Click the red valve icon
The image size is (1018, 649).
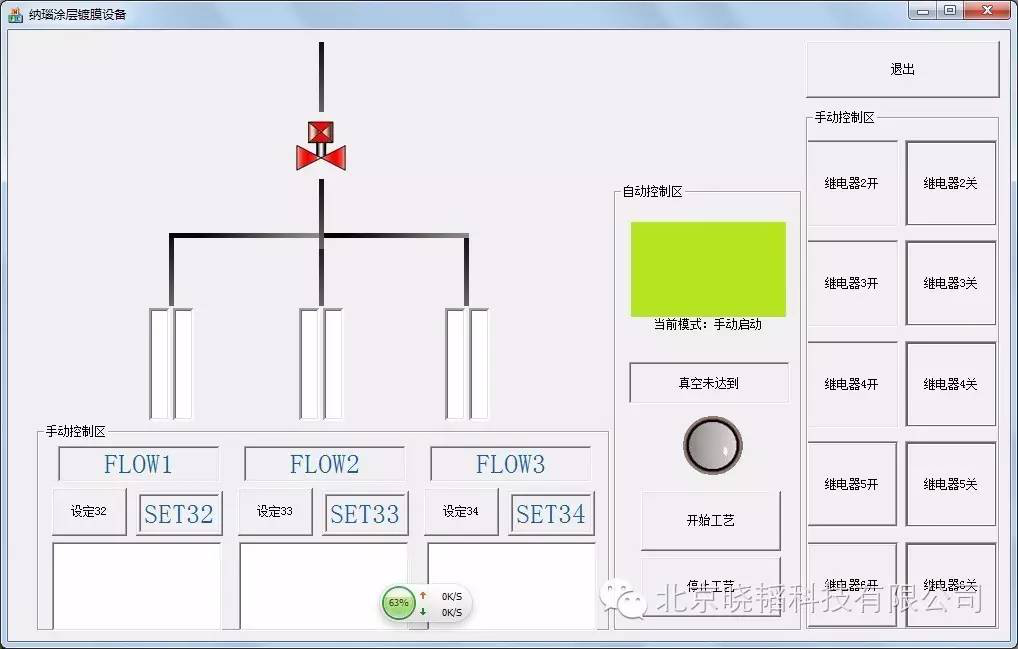point(321,146)
